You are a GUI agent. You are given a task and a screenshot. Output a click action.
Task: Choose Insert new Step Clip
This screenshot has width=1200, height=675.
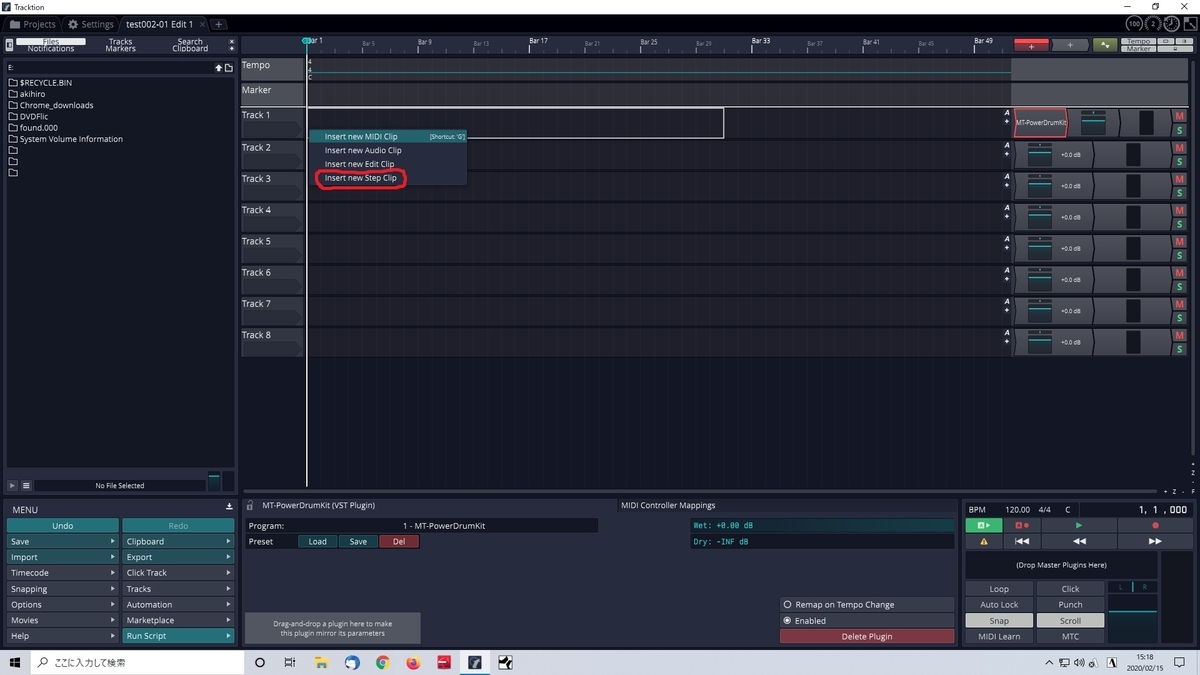(387, 178)
